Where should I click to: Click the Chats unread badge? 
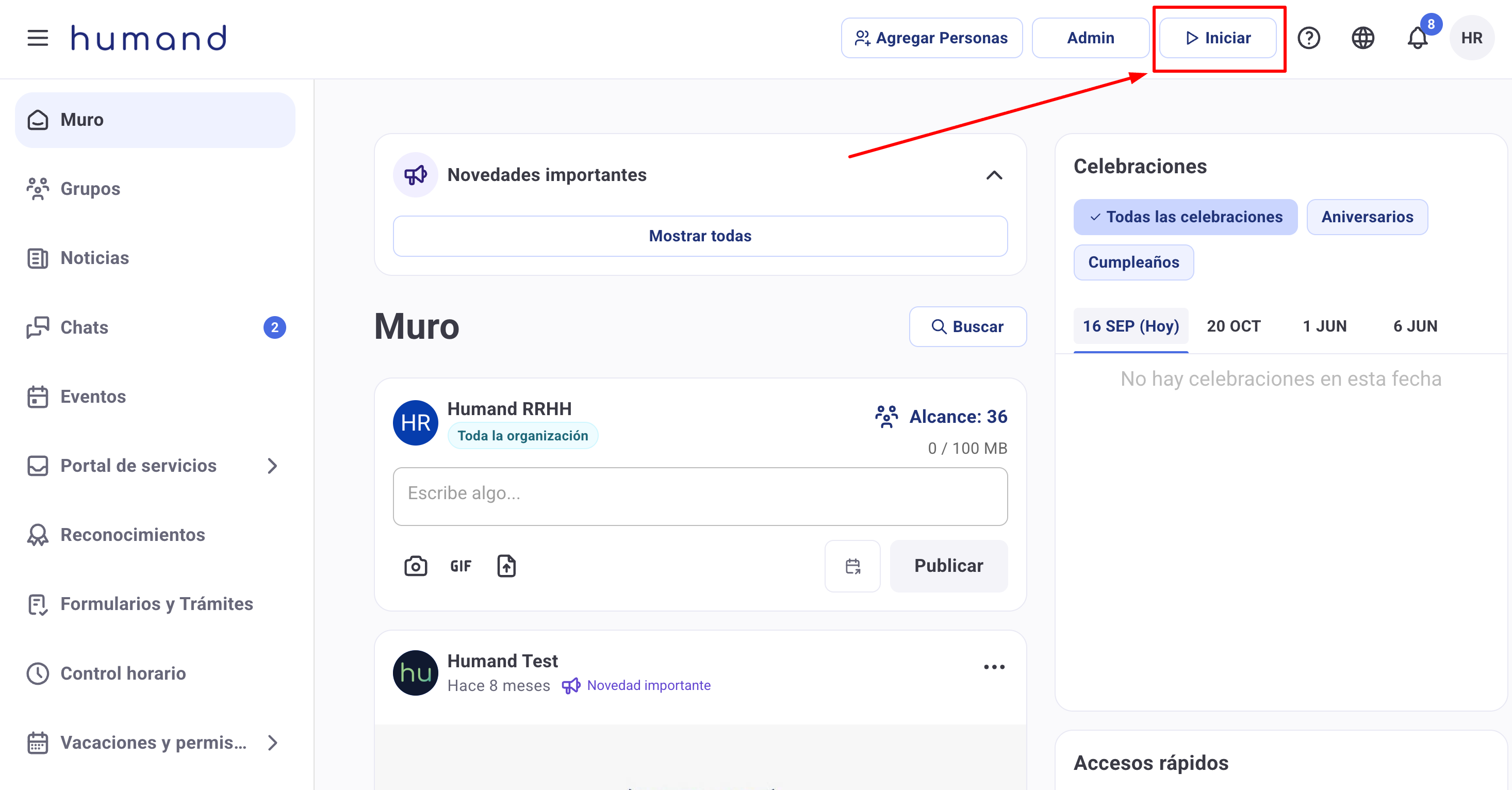coord(274,327)
